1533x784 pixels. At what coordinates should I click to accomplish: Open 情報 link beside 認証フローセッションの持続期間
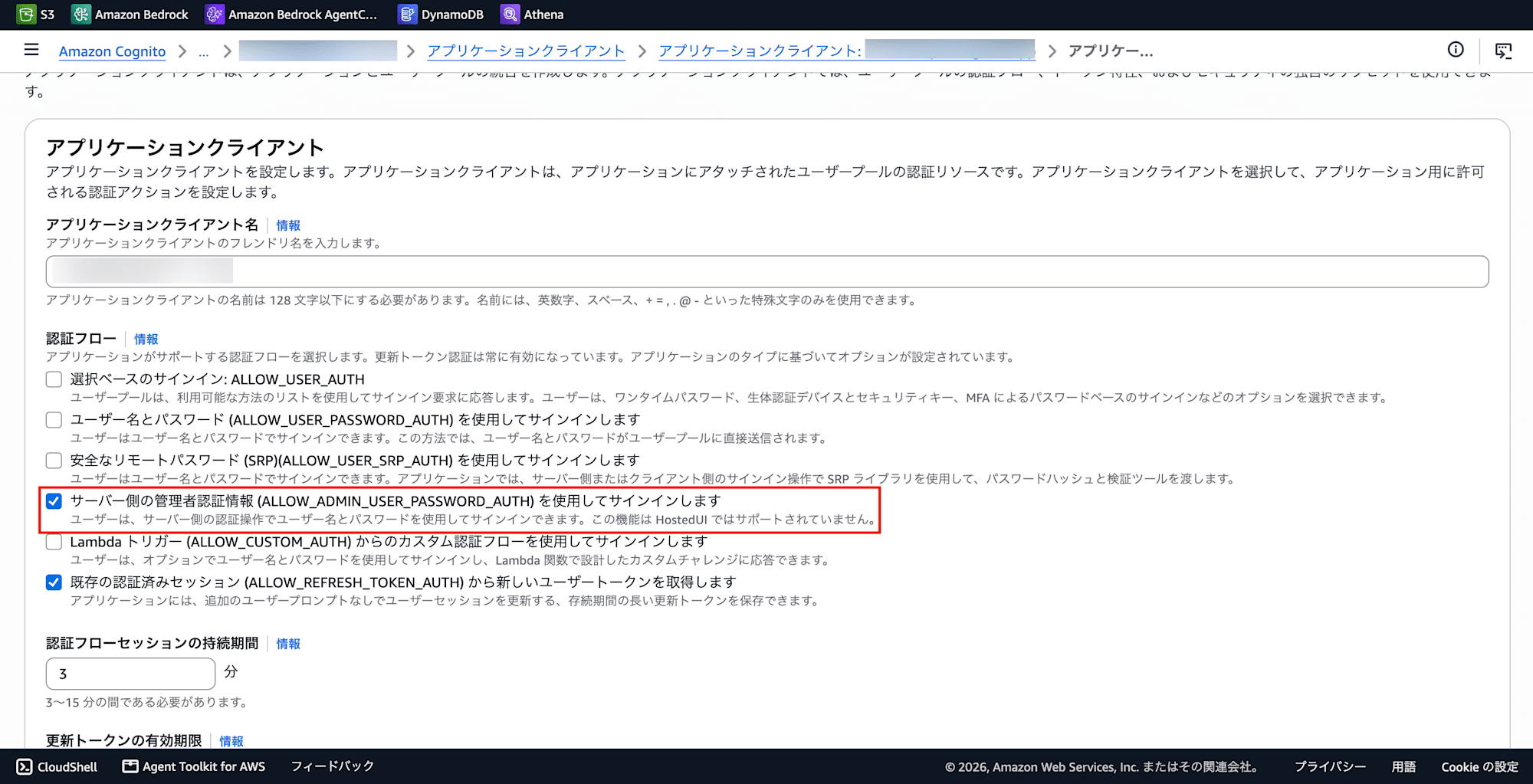288,644
